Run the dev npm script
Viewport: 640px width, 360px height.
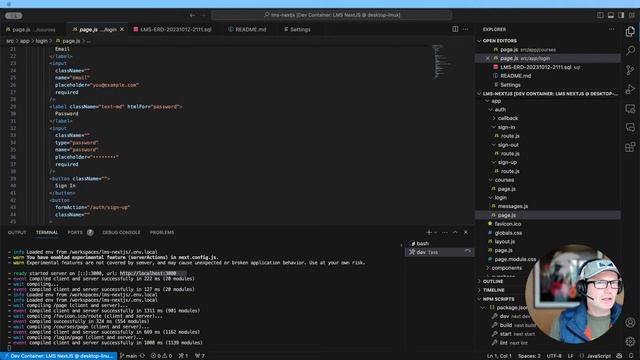[x=504, y=316]
